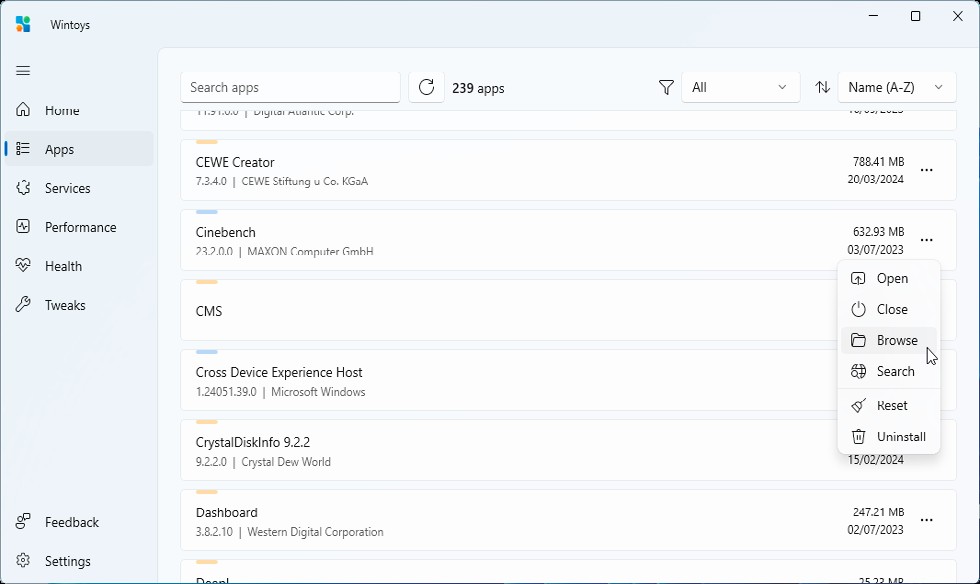Click the filter funnel icon
The image size is (980, 584).
click(666, 88)
